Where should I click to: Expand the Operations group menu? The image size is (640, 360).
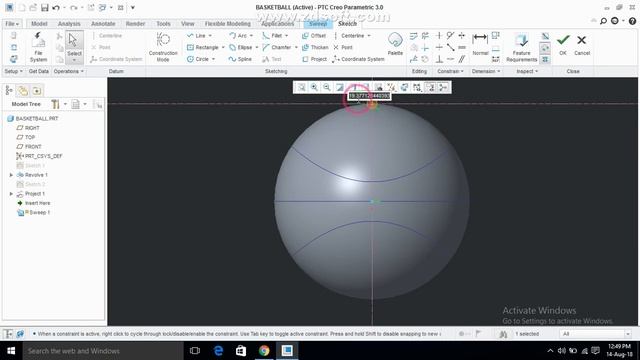(x=69, y=71)
